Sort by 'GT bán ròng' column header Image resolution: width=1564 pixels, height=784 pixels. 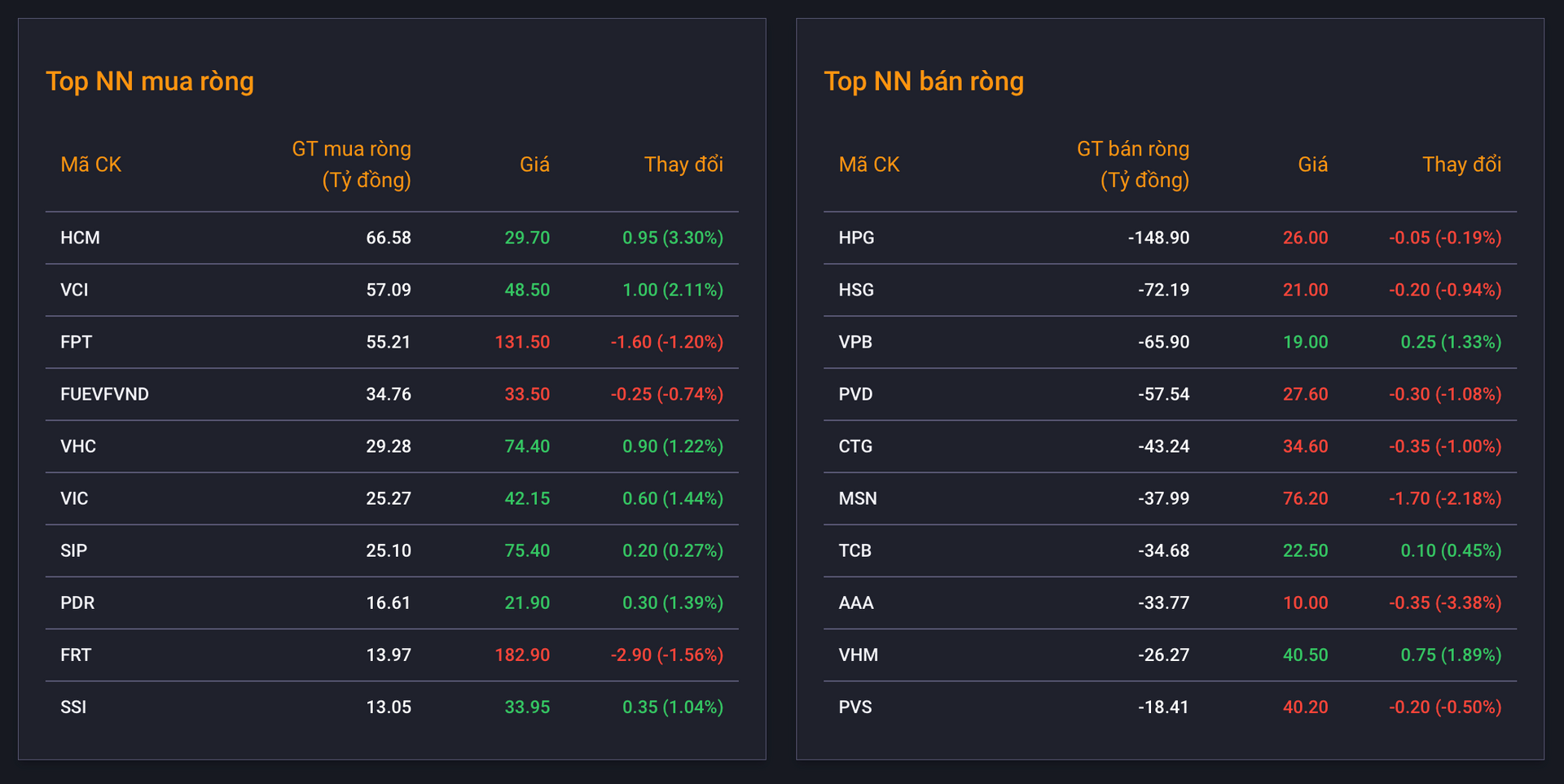pos(1132,164)
